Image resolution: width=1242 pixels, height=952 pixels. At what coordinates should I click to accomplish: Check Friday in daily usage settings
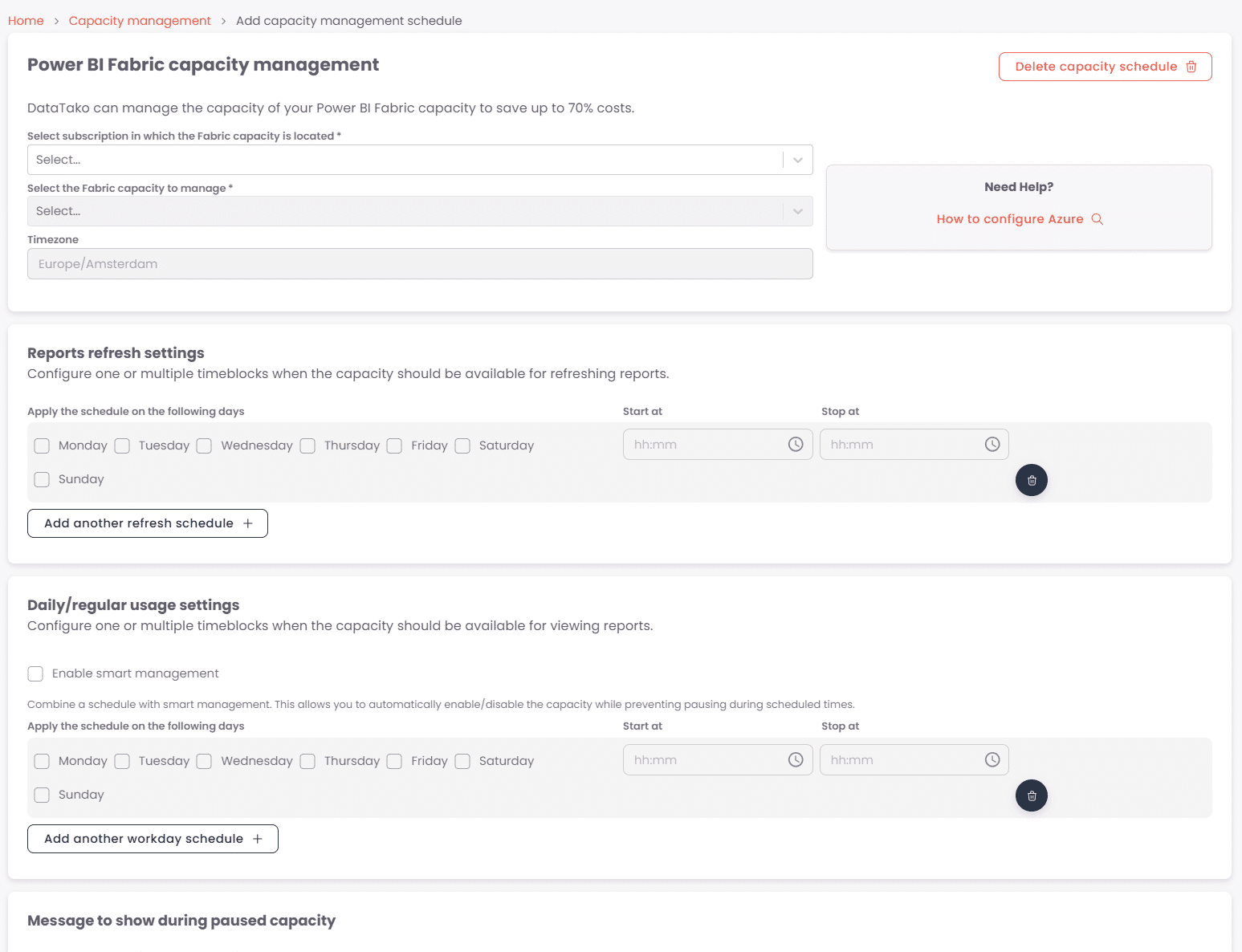coord(394,761)
